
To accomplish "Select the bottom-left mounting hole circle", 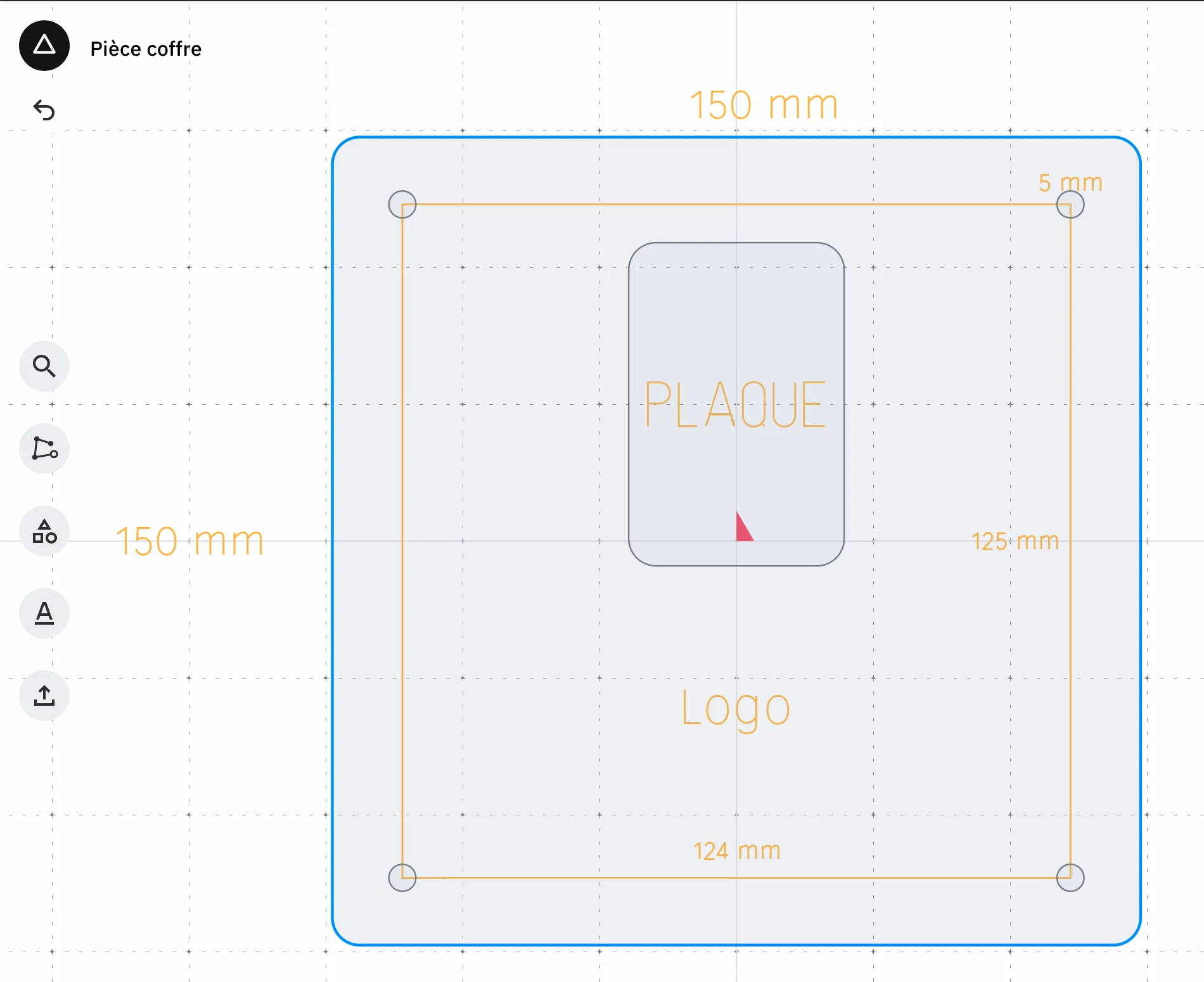I will 402,877.
